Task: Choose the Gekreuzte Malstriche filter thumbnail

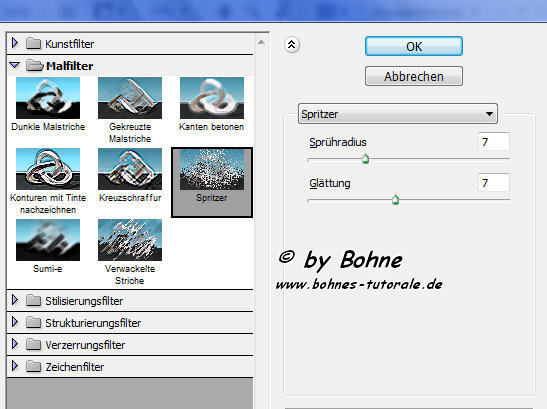Action: click(x=130, y=98)
